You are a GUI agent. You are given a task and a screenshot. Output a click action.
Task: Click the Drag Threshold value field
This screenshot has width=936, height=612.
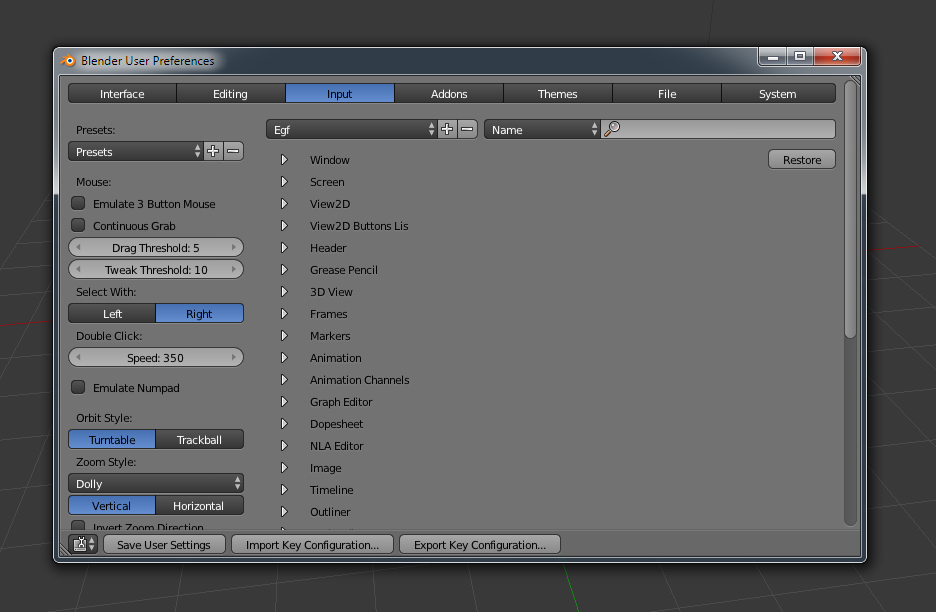coord(156,248)
